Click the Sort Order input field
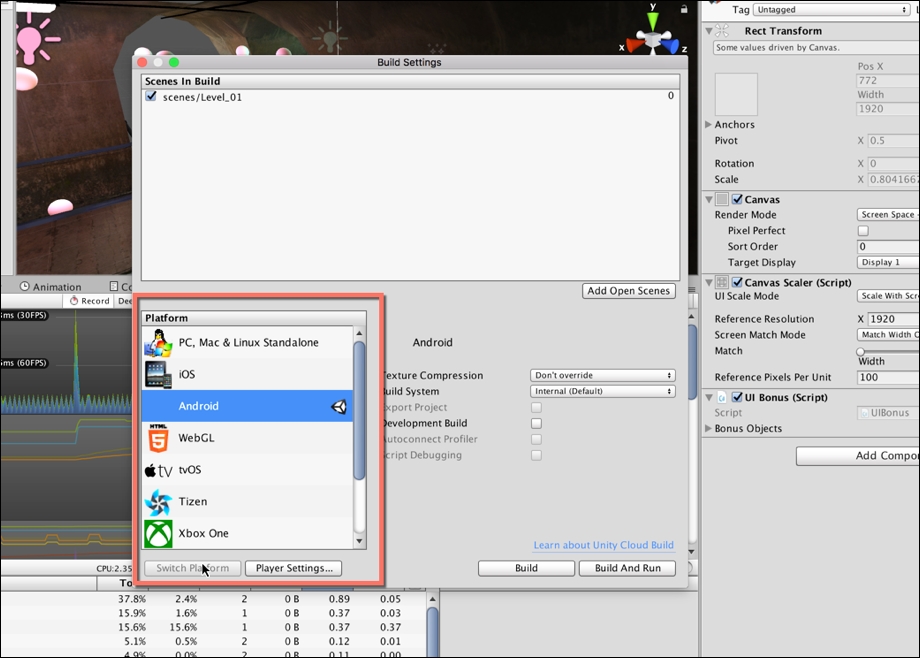 (888, 247)
